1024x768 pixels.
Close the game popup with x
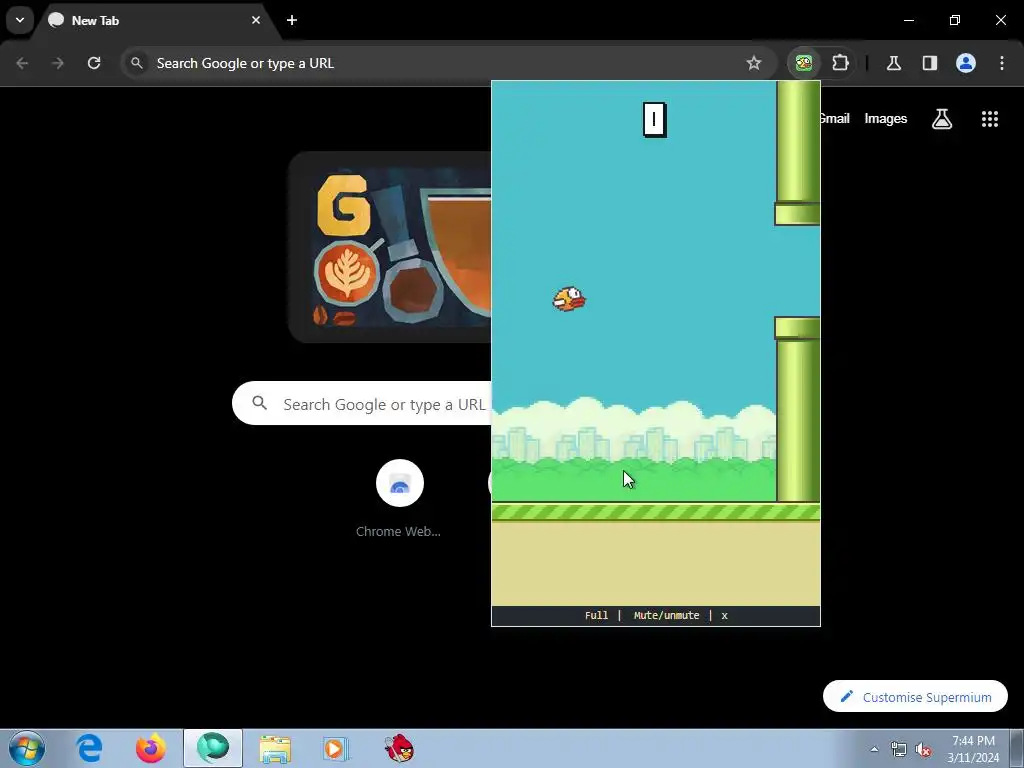tap(724, 616)
